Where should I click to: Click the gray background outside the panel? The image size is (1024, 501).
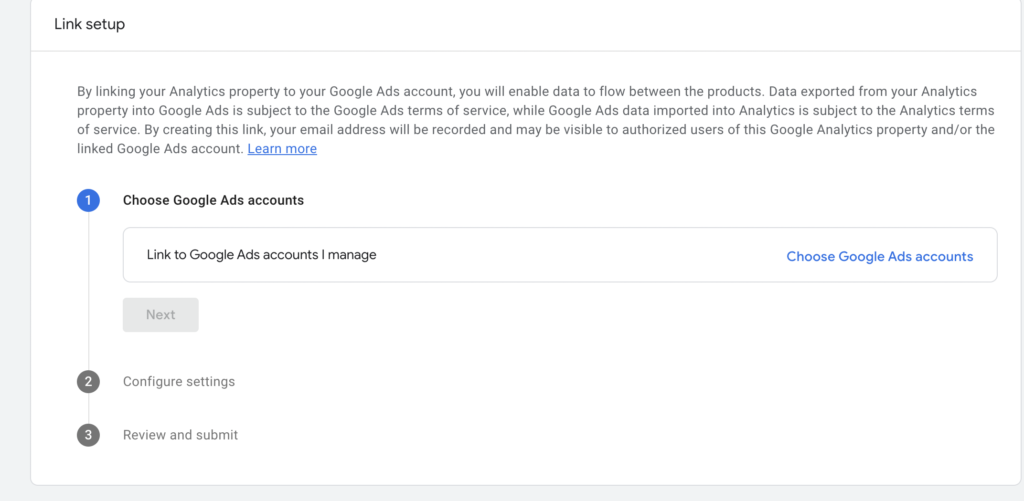(x=14, y=261)
